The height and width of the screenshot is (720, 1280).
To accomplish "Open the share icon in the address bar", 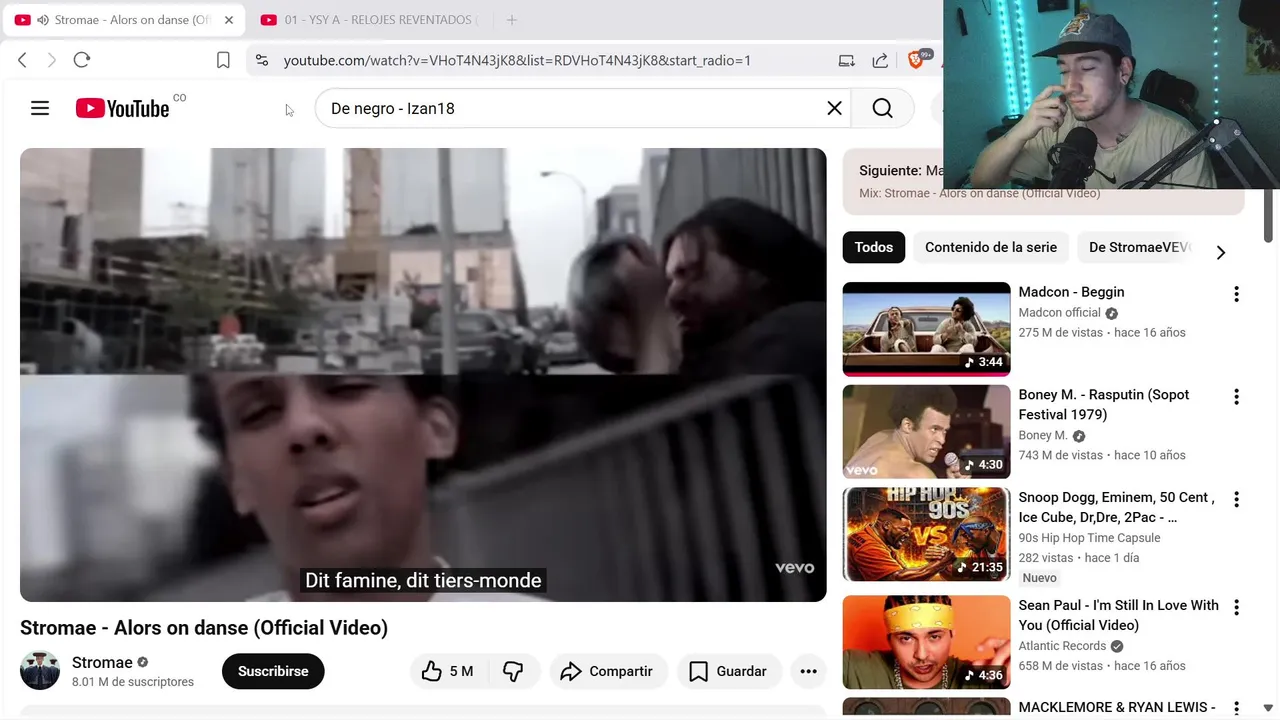I will click(x=880, y=60).
